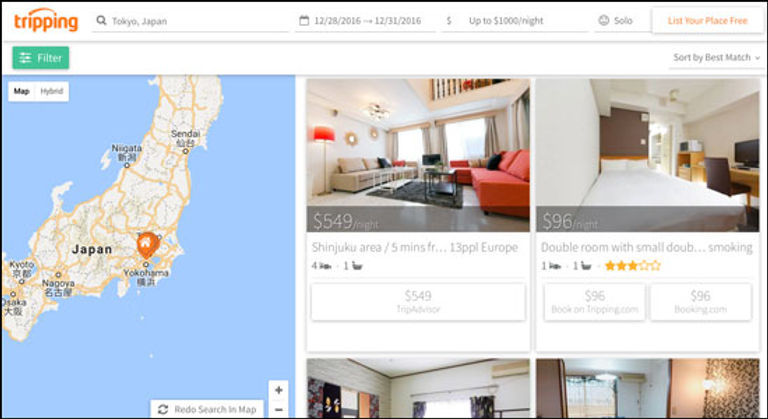
Task: Click the orange house map marker
Action: click(147, 246)
